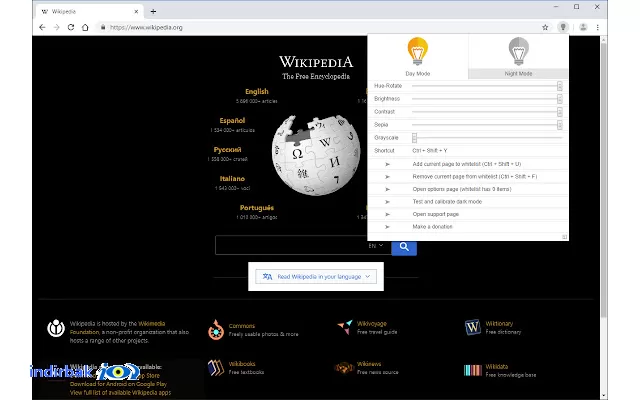Add current page to whitelist
640x400 pixels.
(467, 164)
